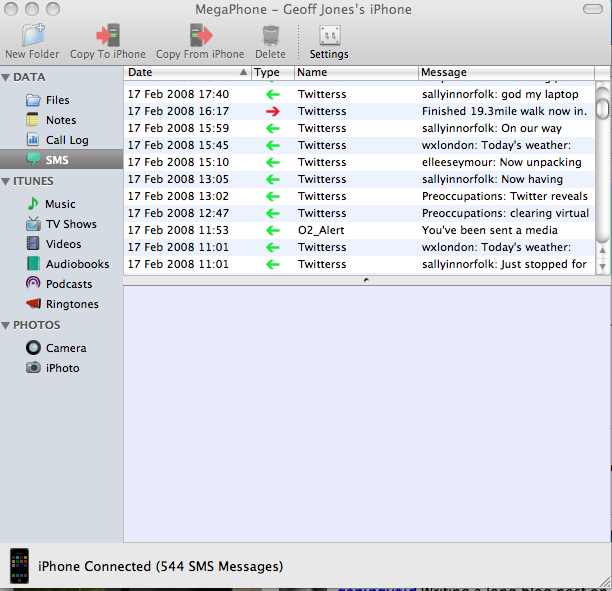
Task: Click the toolbar toggle pill in title bar
Action: 592,9
